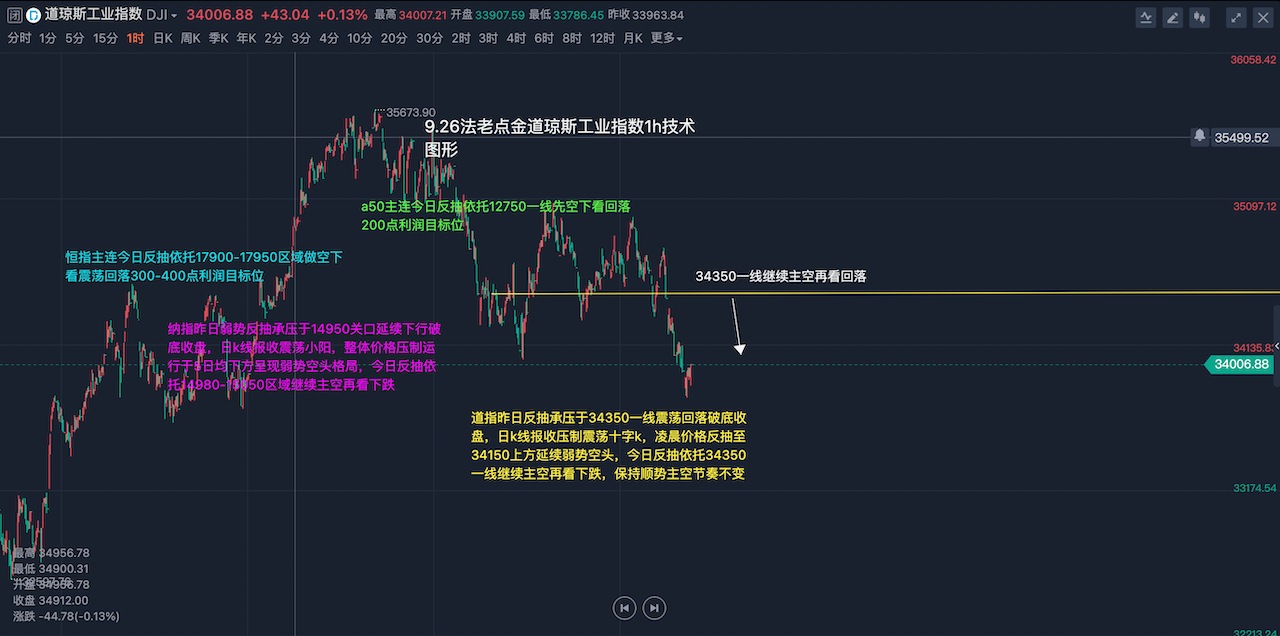Select the 4分 timeframe tab
Screen dimensions: 1280x636
329,38
